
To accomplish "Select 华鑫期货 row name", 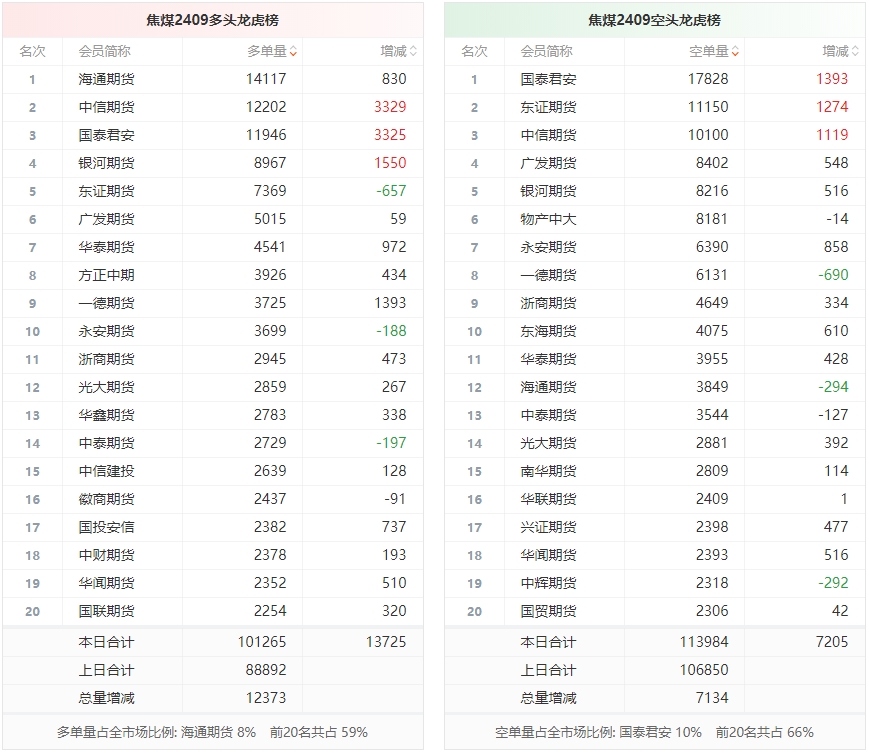I will point(106,415).
